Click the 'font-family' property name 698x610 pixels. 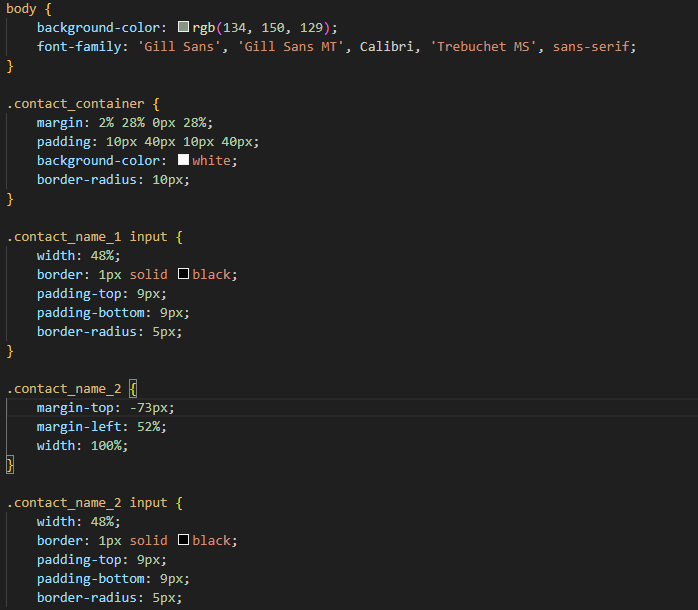pyautogui.click(x=79, y=47)
